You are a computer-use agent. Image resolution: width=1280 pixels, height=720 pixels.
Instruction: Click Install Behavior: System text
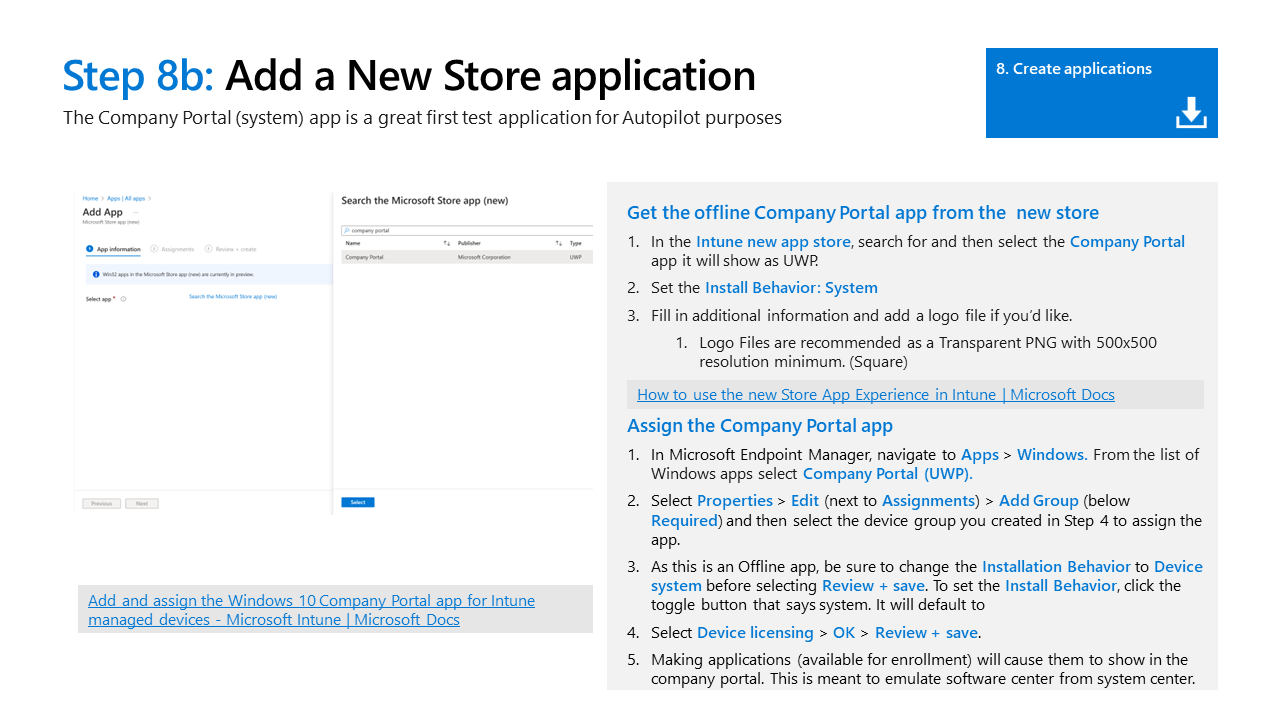791,287
